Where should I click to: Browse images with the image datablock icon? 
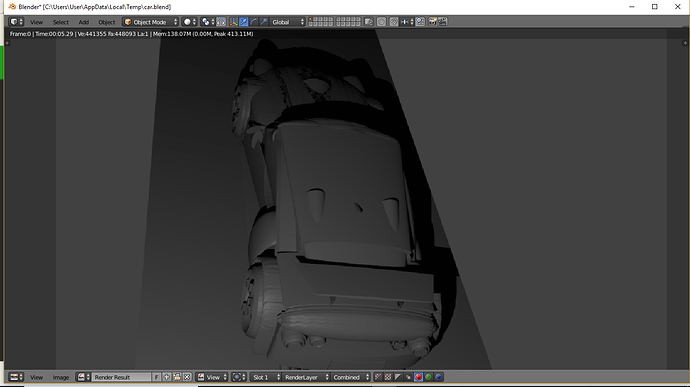click(x=83, y=377)
